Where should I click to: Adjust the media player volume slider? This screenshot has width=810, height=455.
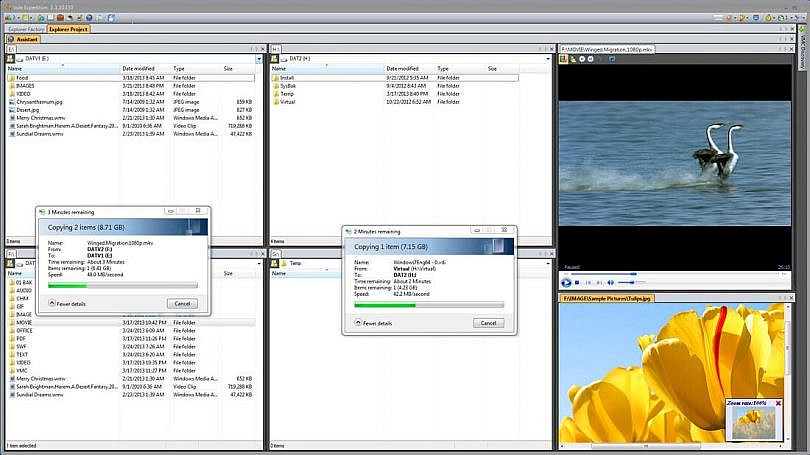pos(631,283)
